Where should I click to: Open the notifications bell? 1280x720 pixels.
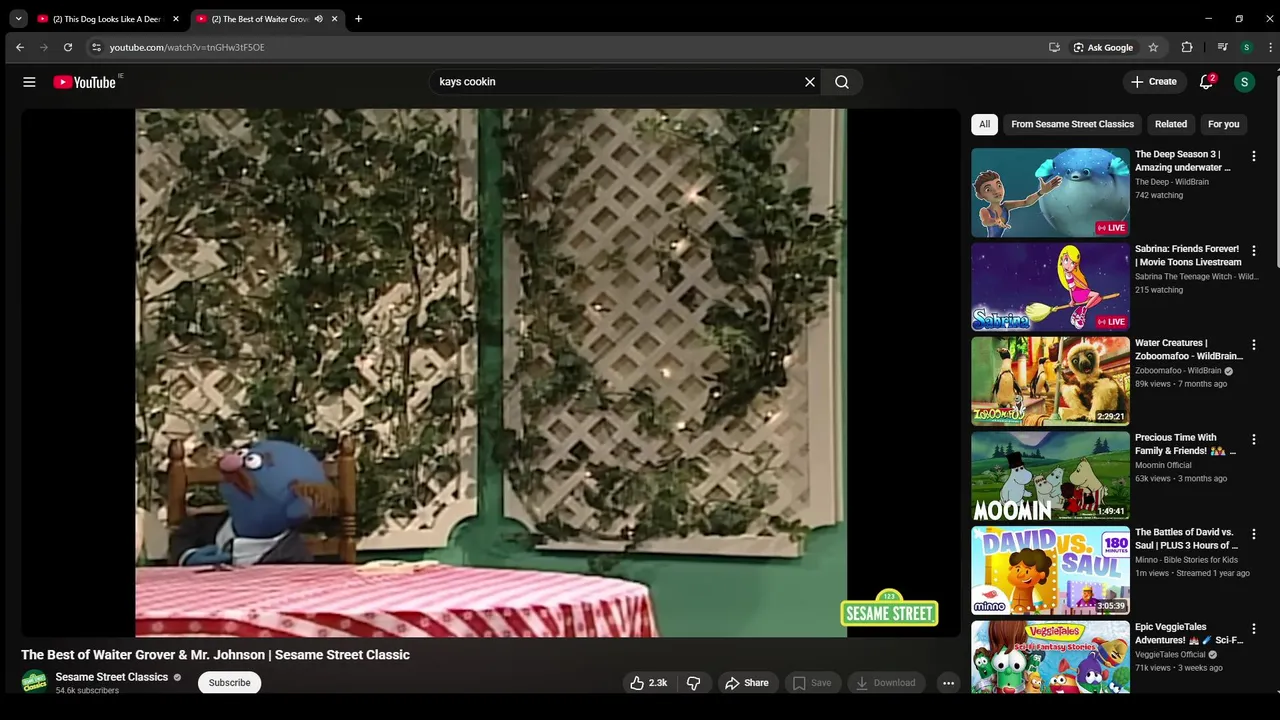(x=1206, y=82)
